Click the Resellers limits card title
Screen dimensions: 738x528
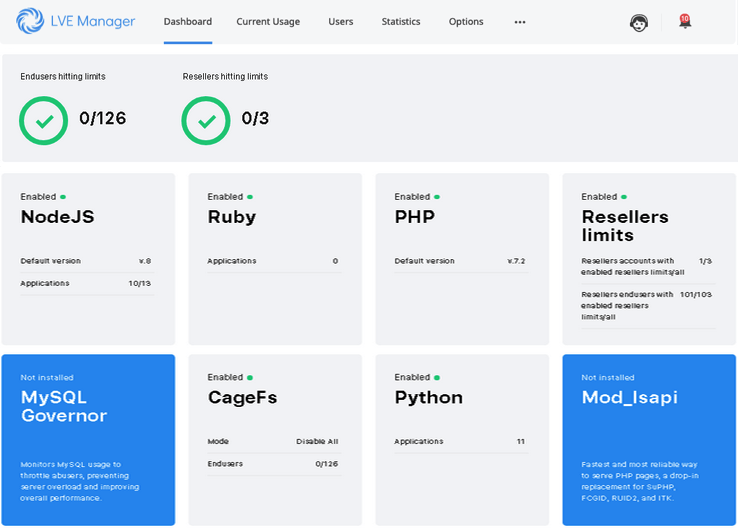(625, 226)
